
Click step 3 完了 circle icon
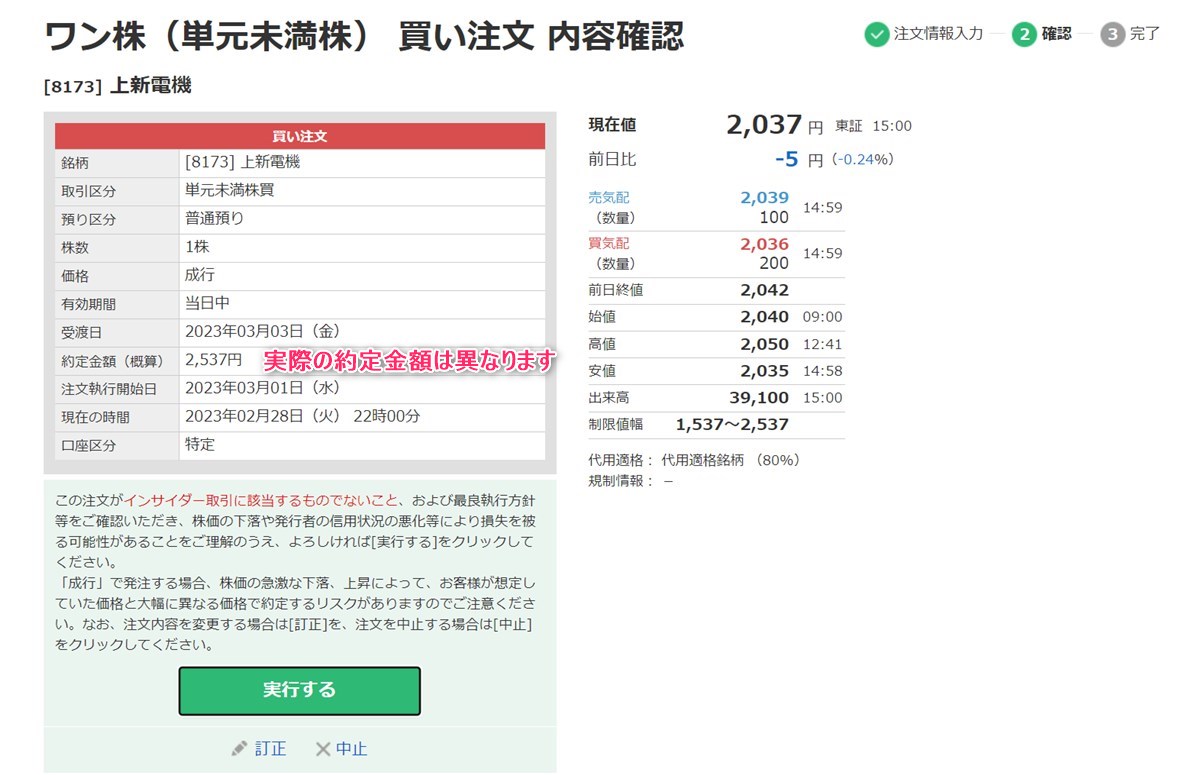[x=1112, y=34]
